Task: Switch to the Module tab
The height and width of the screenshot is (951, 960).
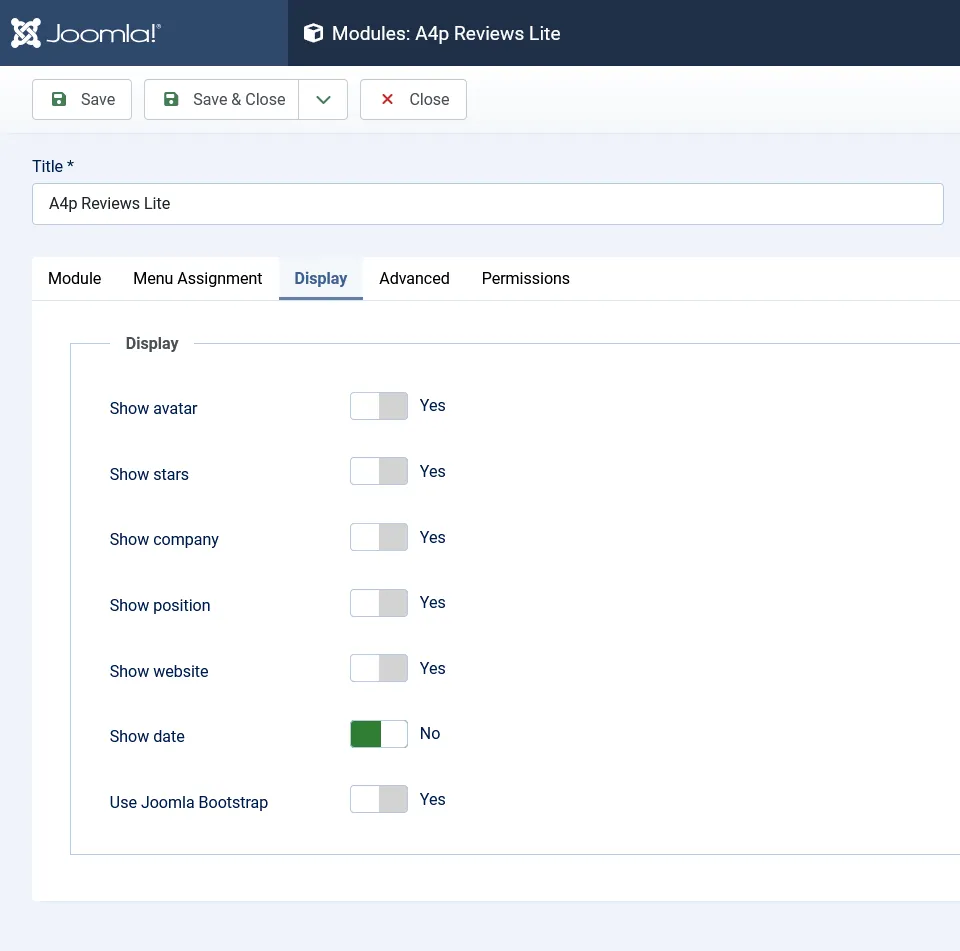Action: coord(75,279)
